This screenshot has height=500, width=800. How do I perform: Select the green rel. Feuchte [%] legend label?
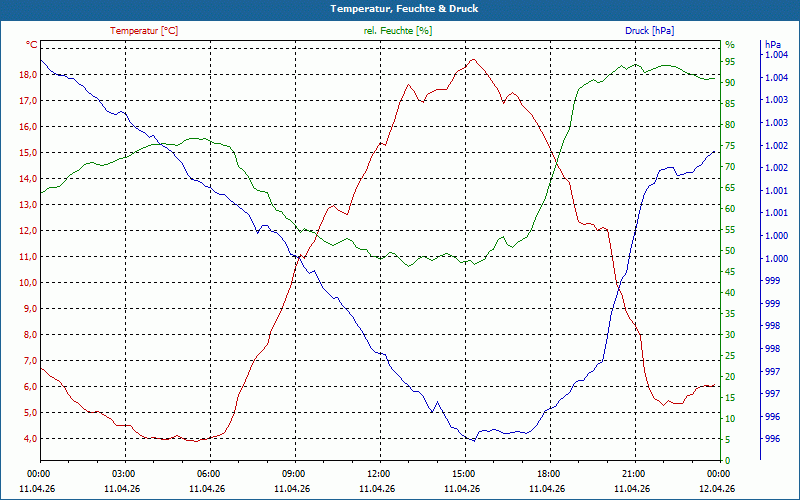pyautogui.click(x=397, y=31)
